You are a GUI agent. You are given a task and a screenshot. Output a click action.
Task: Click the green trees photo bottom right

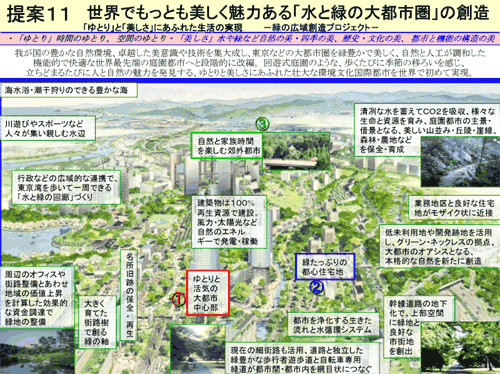click(460, 348)
